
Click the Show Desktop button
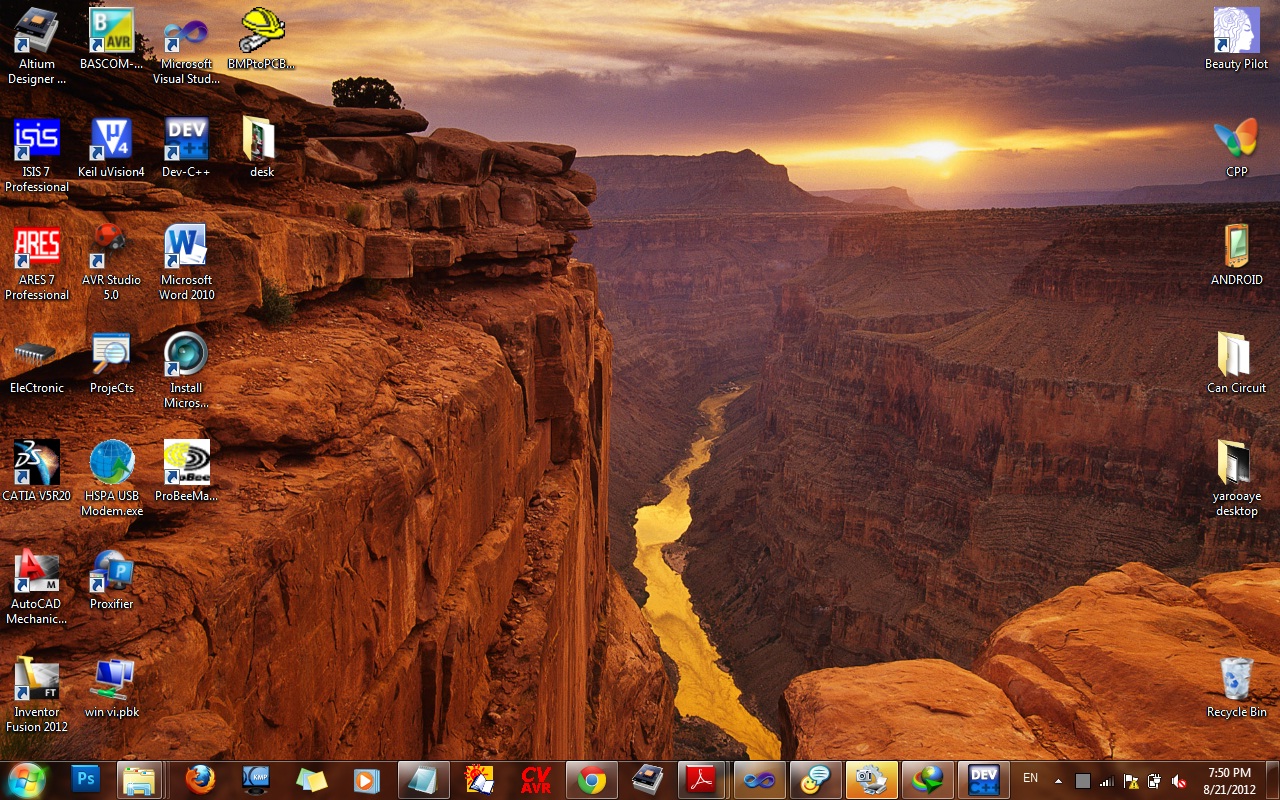[1272, 780]
